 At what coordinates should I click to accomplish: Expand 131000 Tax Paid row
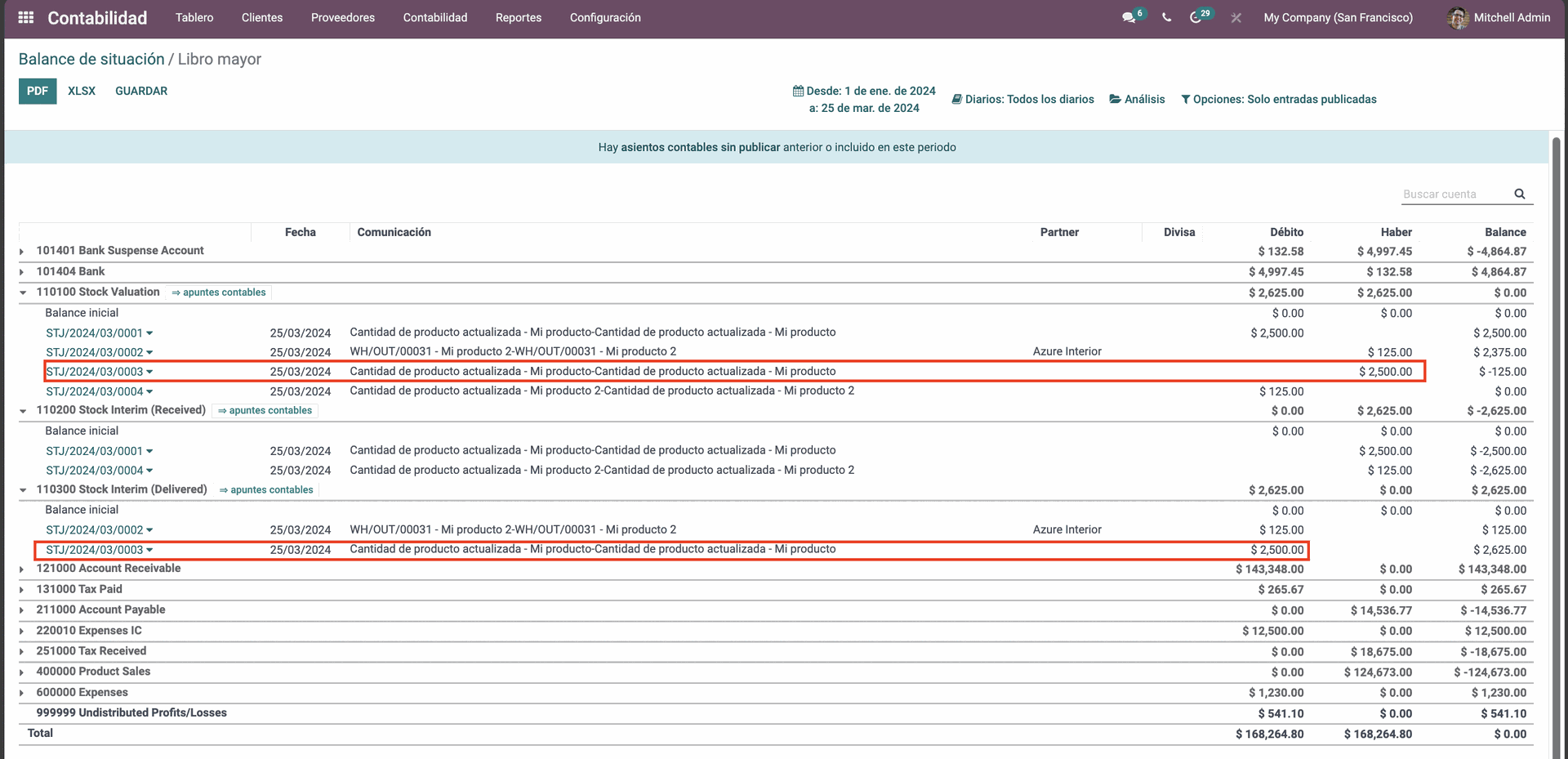pos(22,589)
